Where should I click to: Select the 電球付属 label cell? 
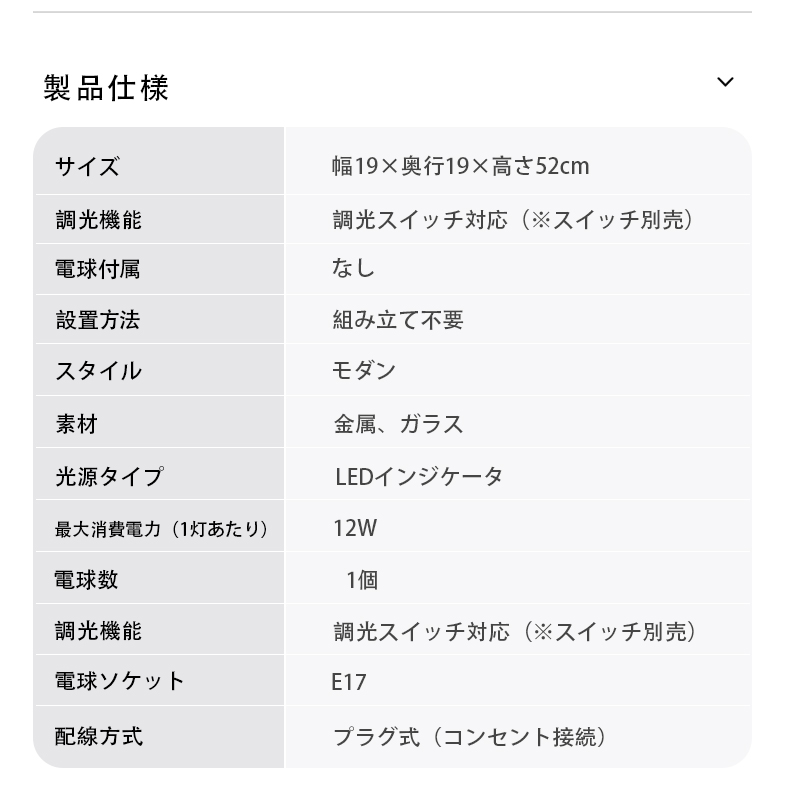tap(97, 269)
